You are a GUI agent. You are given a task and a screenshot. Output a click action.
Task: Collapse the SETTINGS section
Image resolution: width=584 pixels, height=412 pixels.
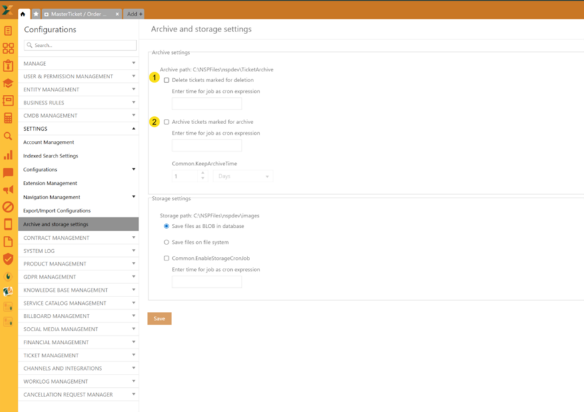coord(79,129)
